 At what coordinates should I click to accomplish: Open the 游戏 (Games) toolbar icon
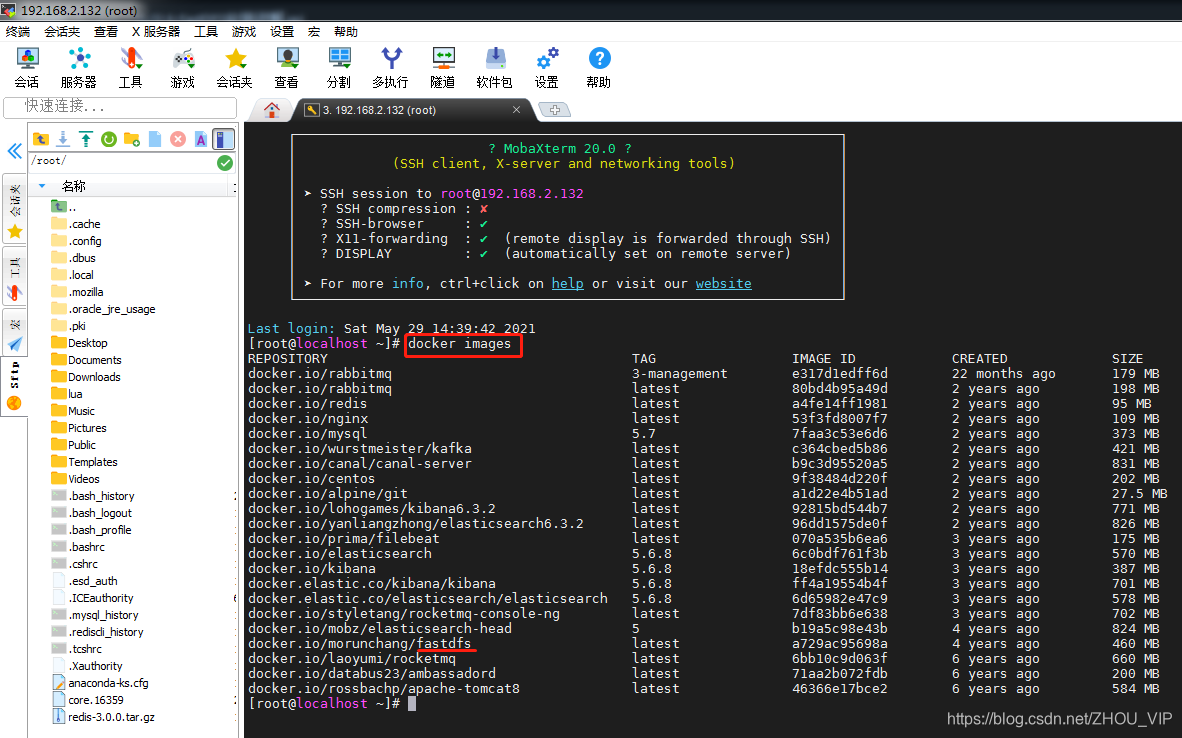click(x=182, y=67)
